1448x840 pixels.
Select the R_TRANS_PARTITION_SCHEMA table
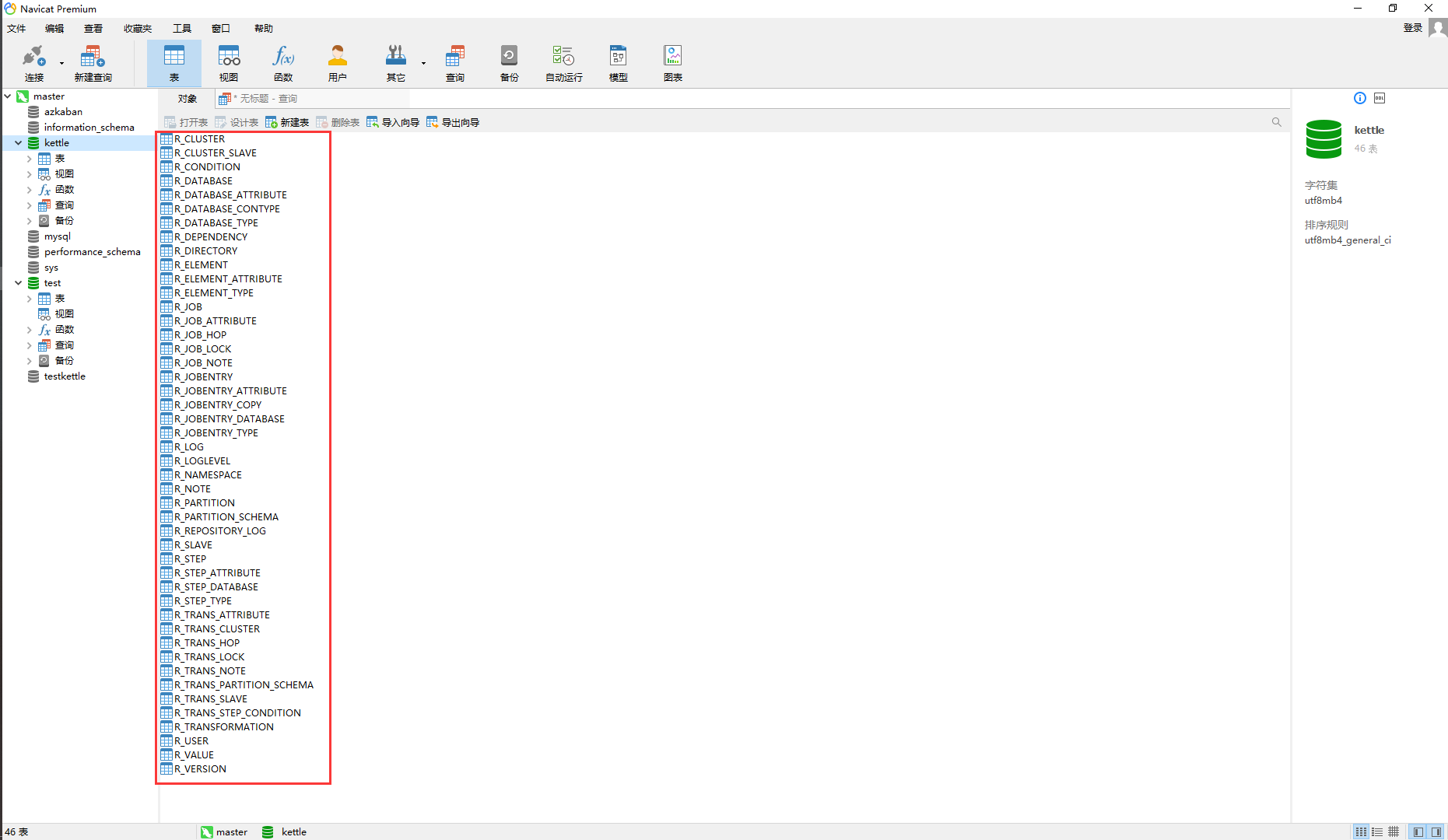coord(244,685)
